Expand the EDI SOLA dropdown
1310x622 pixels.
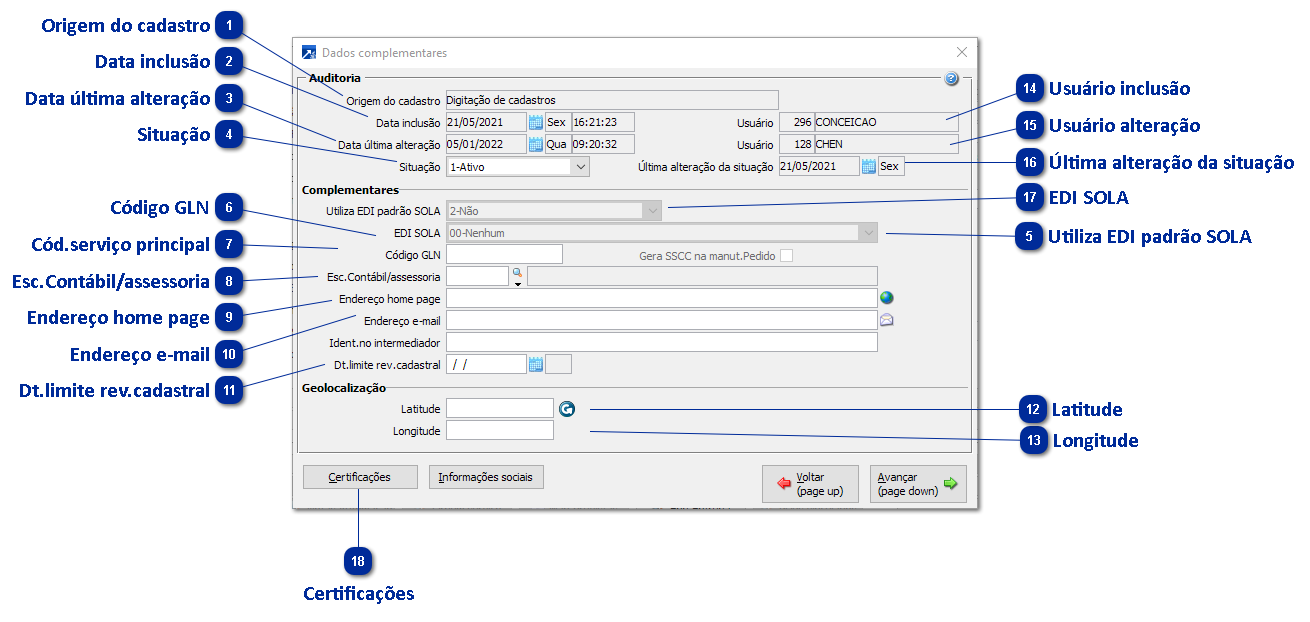click(868, 233)
